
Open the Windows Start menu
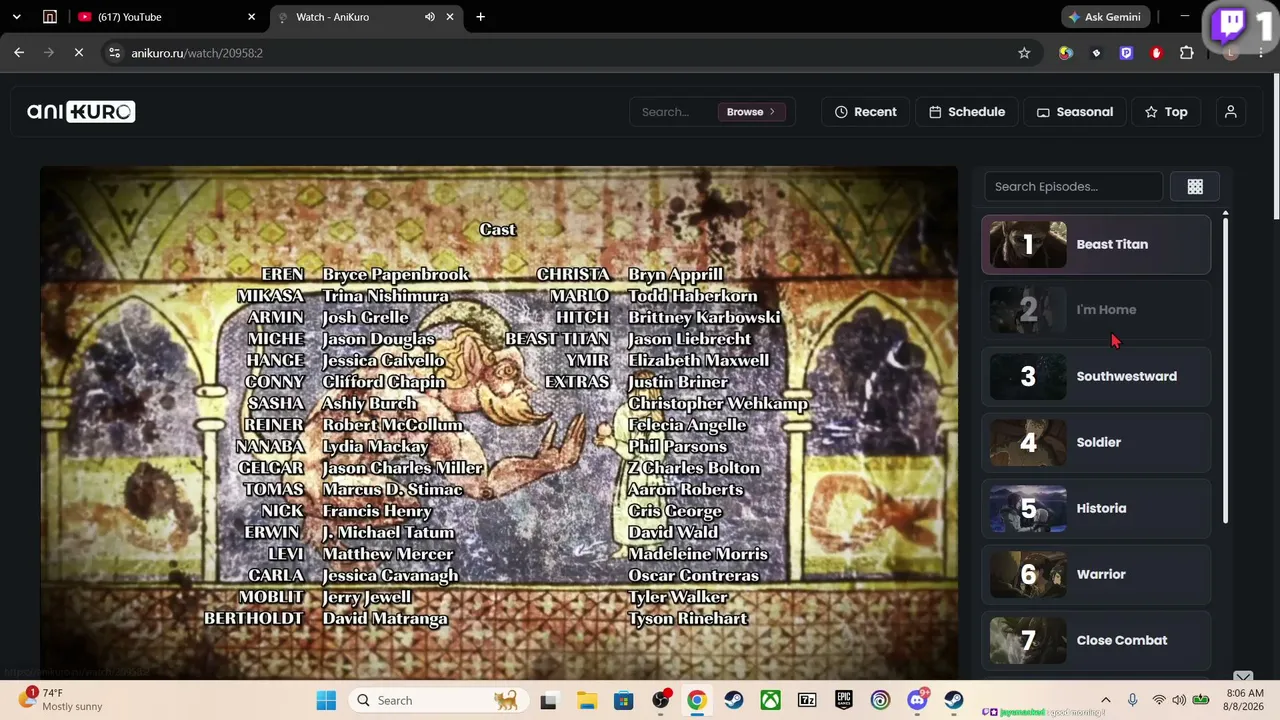[326, 701]
